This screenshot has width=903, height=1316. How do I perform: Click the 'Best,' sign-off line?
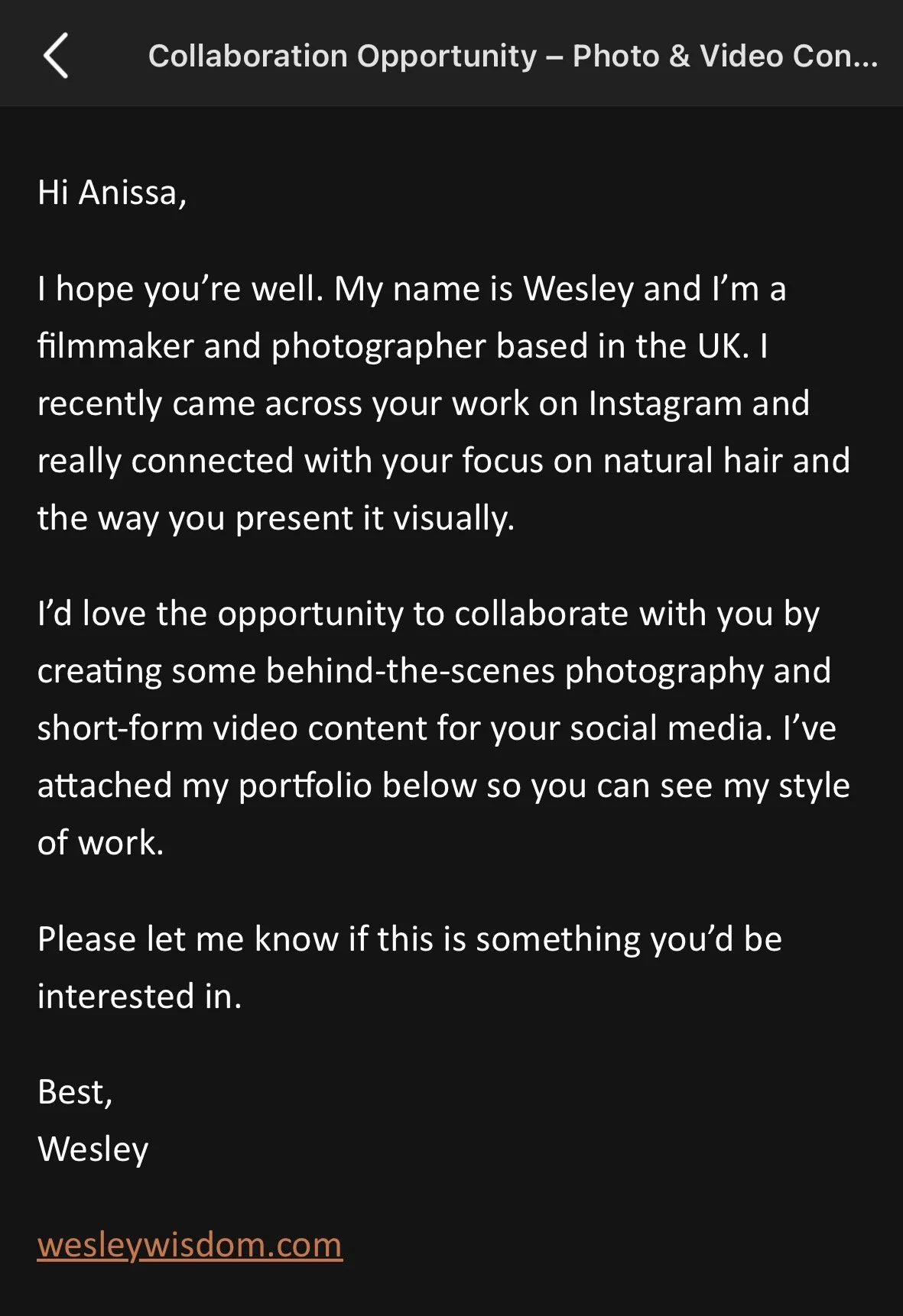point(75,1092)
